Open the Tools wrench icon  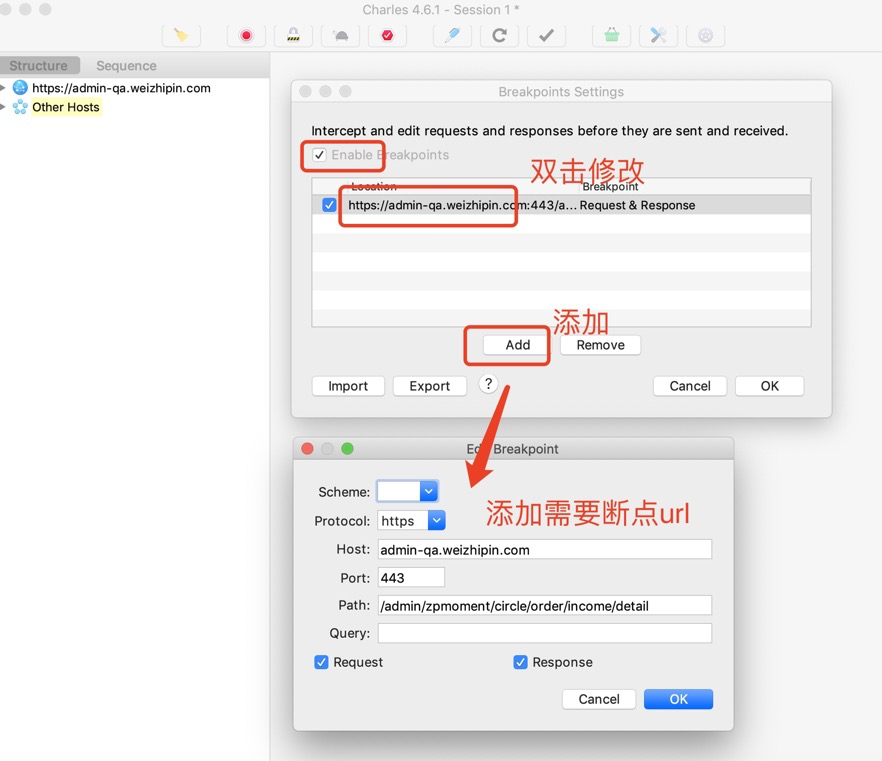[x=658, y=35]
